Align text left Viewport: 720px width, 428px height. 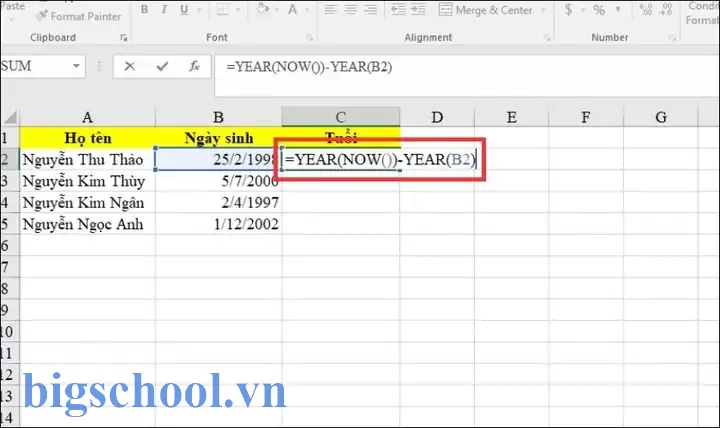click(x=330, y=10)
